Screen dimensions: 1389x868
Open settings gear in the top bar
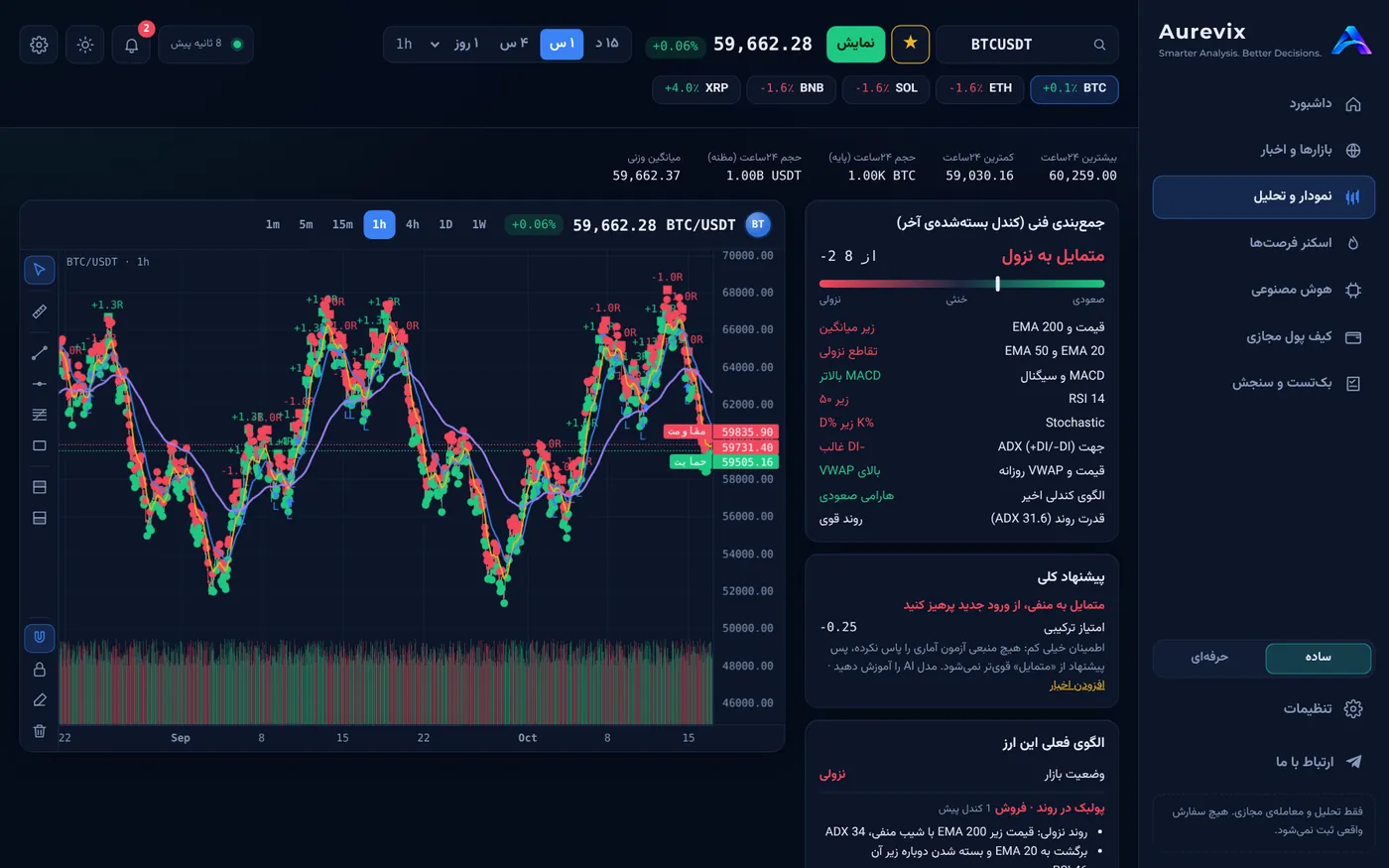39,45
